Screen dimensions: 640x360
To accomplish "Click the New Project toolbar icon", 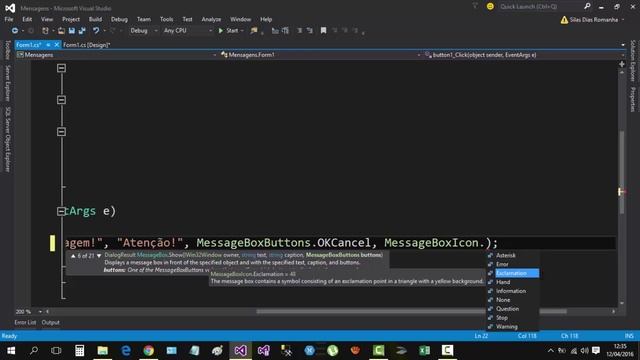I will point(45,31).
